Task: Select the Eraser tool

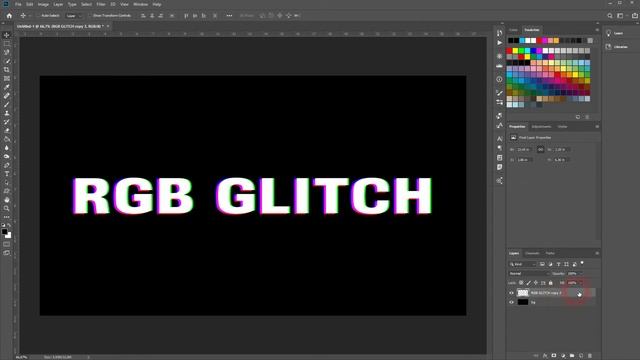Action: pyautogui.click(x=7, y=131)
